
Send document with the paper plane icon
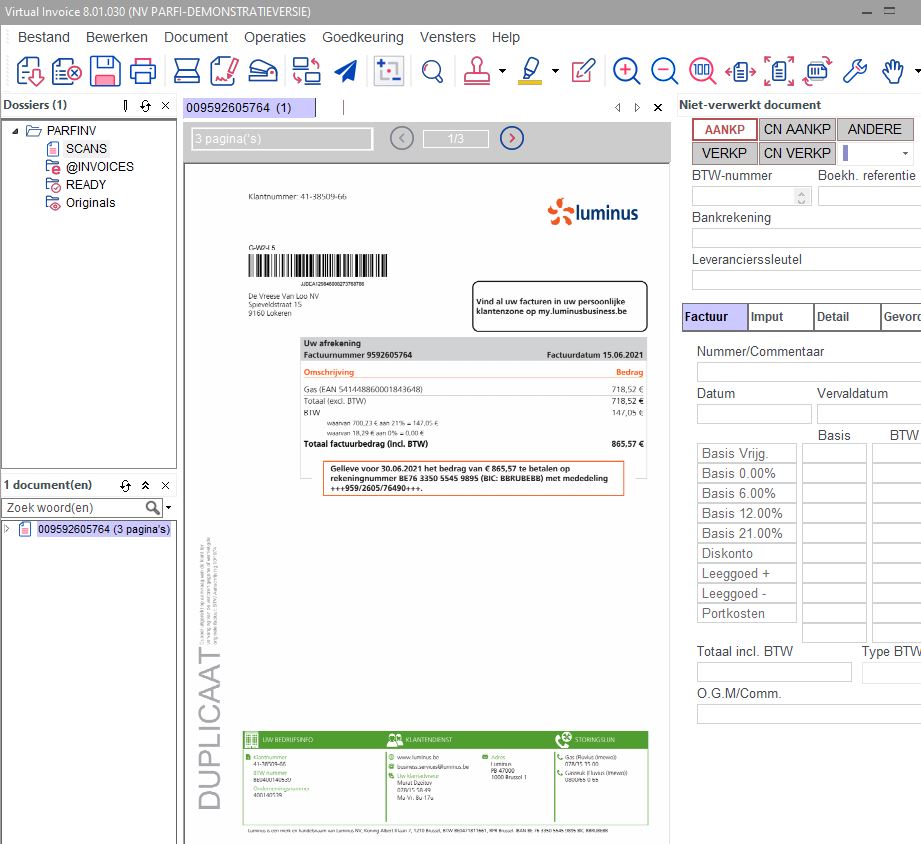click(346, 71)
